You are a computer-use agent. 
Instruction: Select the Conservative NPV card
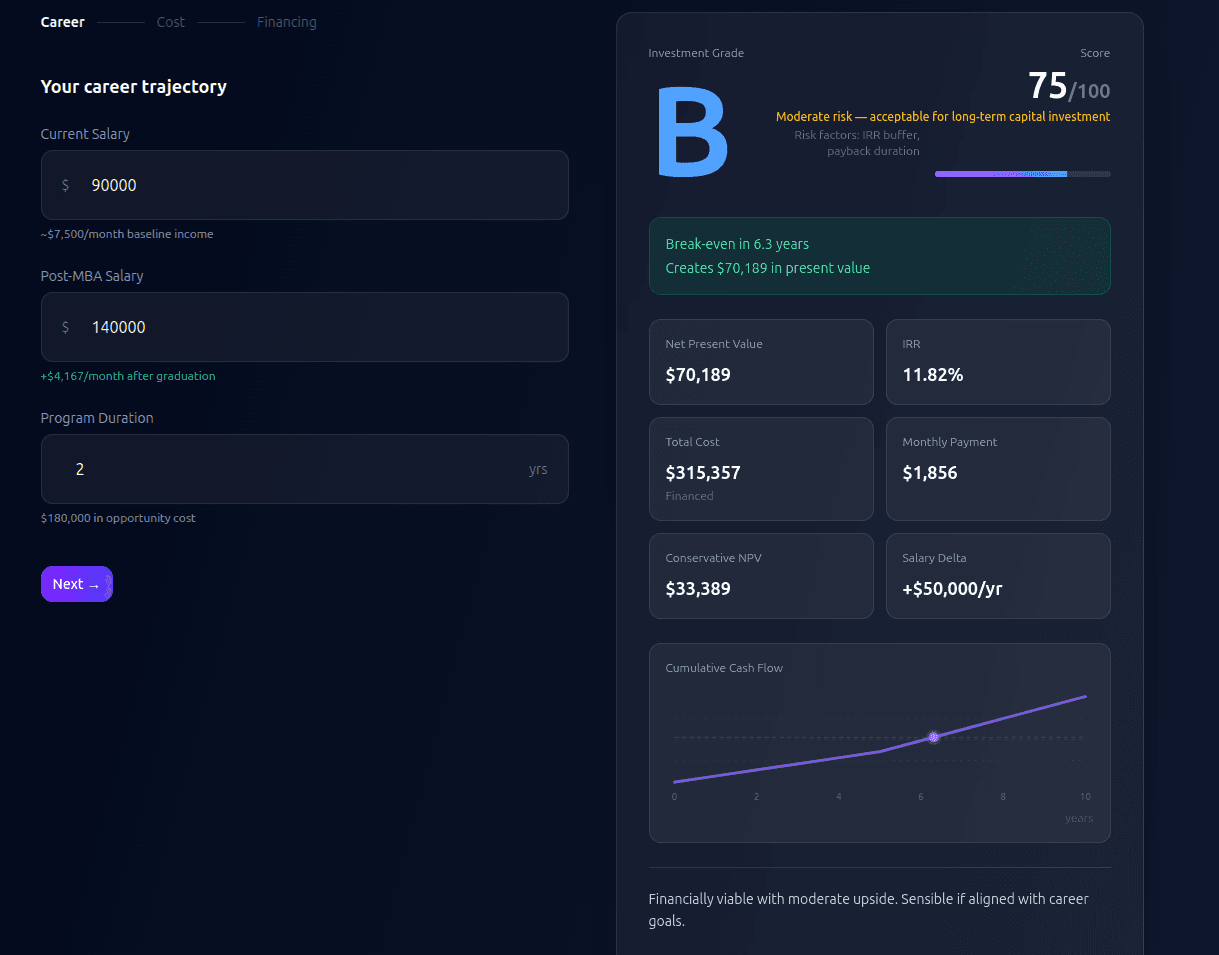point(761,576)
